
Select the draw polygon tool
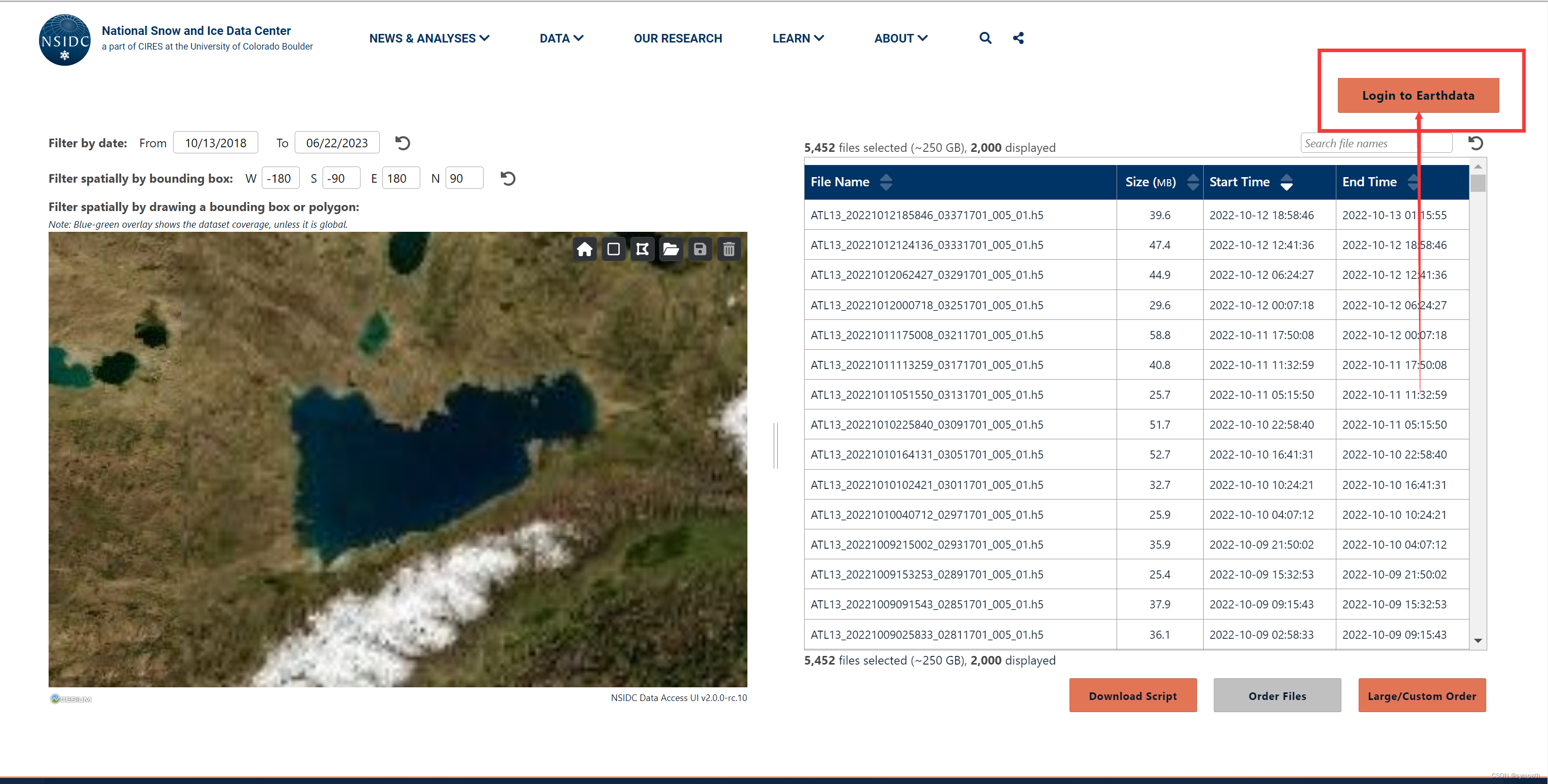click(642, 250)
